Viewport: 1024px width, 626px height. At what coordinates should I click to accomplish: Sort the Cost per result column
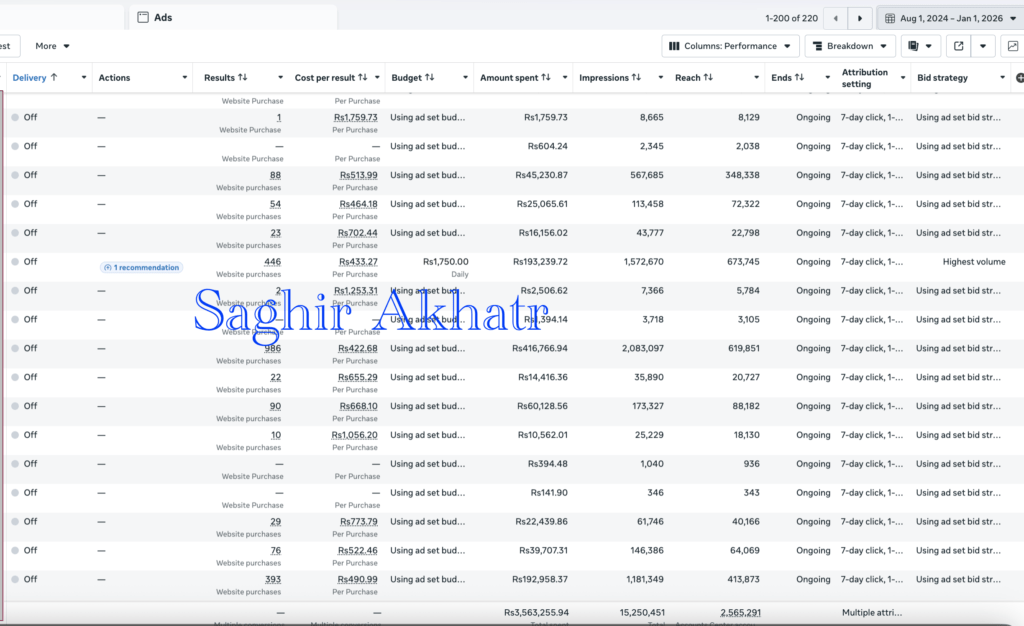(x=362, y=77)
